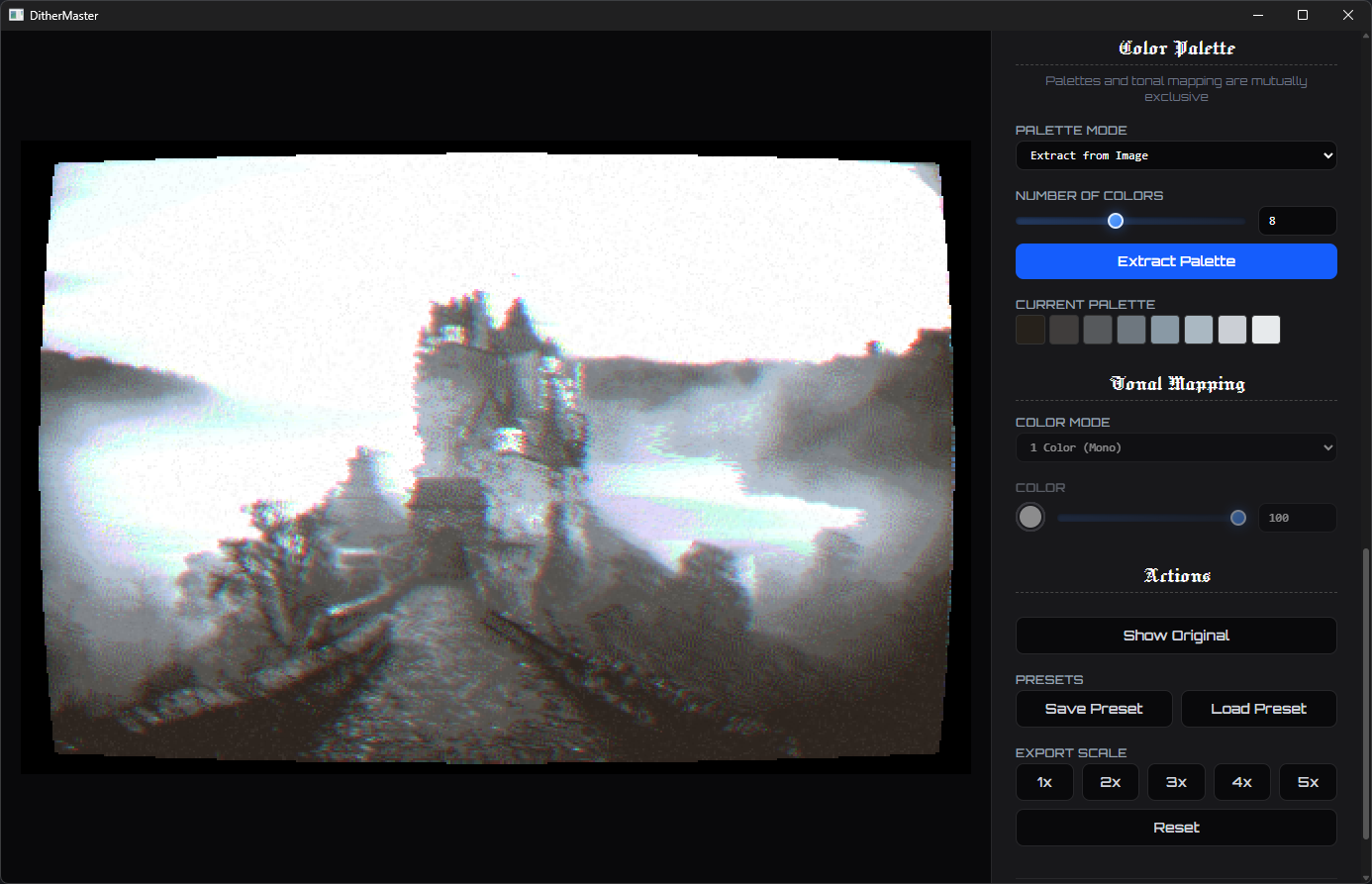Click the Color Palette section heading
1372x884 pixels.
point(1176,49)
